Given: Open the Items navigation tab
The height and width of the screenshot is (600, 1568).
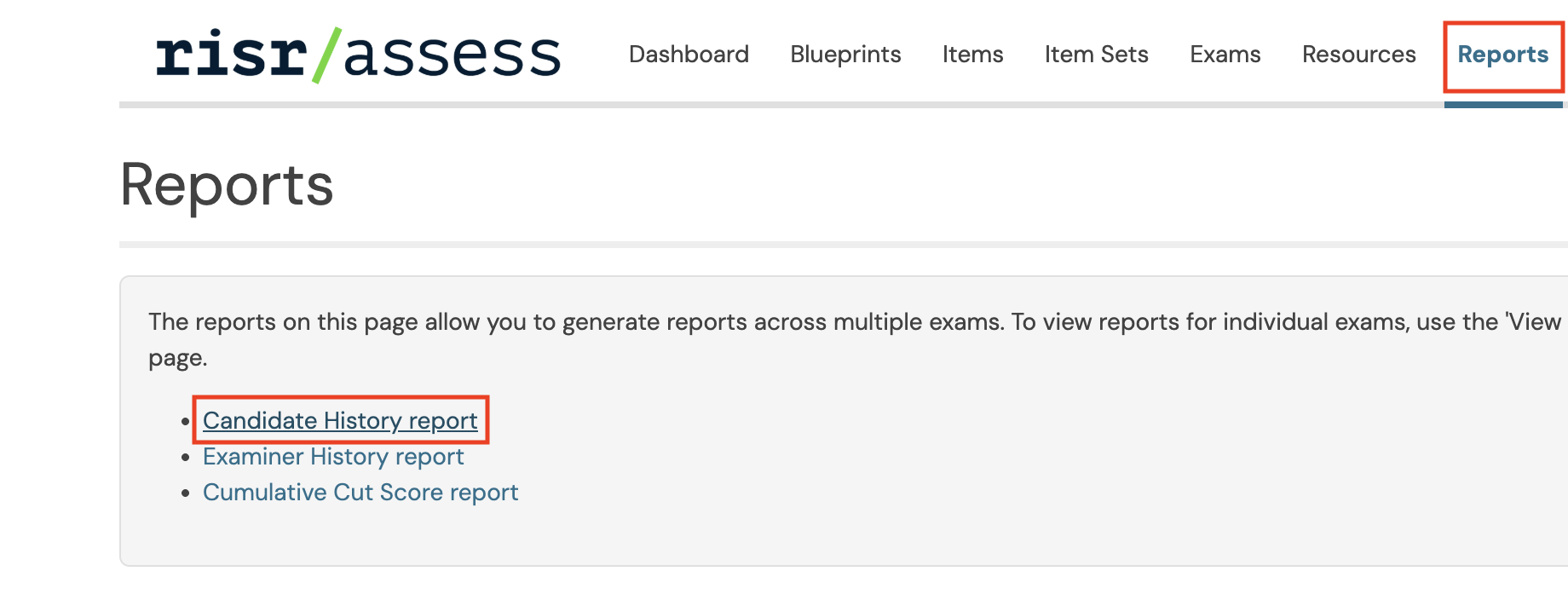Looking at the screenshot, I should click(x=972, y=55).
